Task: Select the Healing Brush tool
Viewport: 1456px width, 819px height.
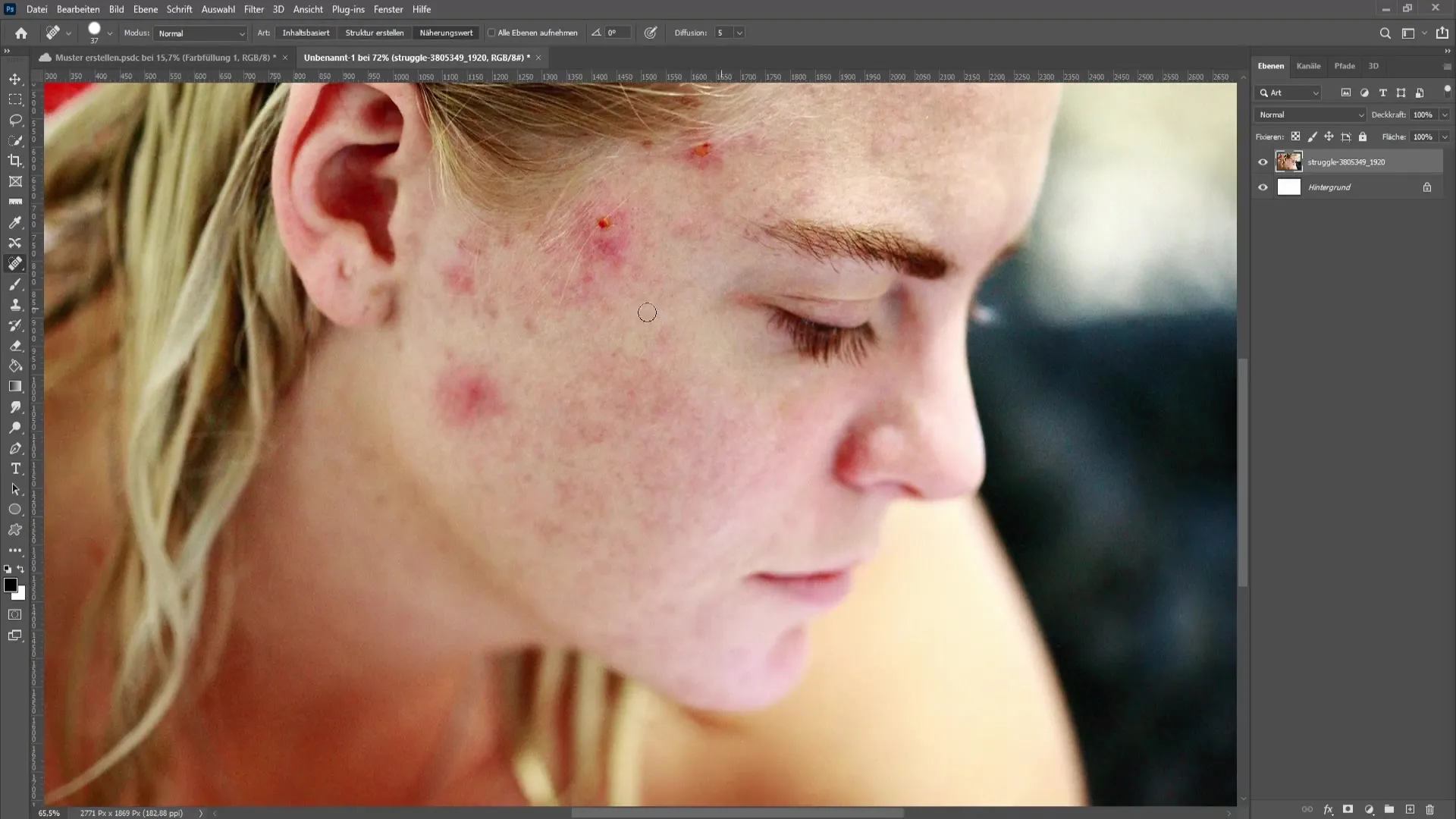Action: pyautogui.click(x=15, y=263)
